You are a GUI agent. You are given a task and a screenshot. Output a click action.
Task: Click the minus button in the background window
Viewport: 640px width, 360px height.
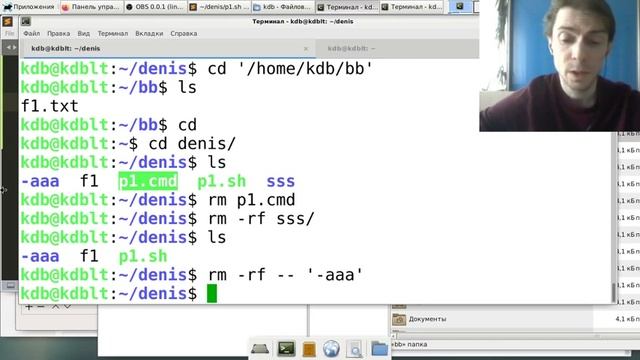pyautogui.click(x=41, y=307)
